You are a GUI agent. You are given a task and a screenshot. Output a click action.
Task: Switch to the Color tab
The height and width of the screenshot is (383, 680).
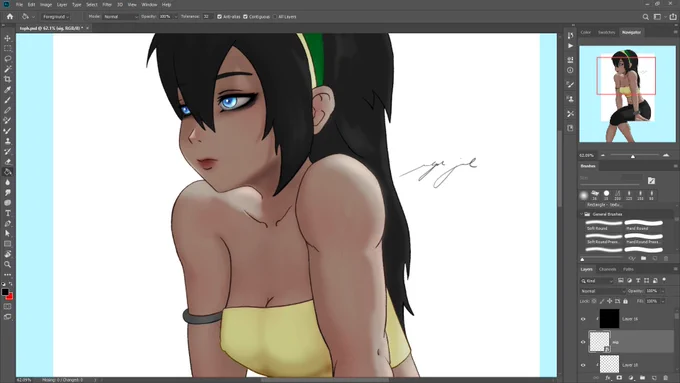585,32
